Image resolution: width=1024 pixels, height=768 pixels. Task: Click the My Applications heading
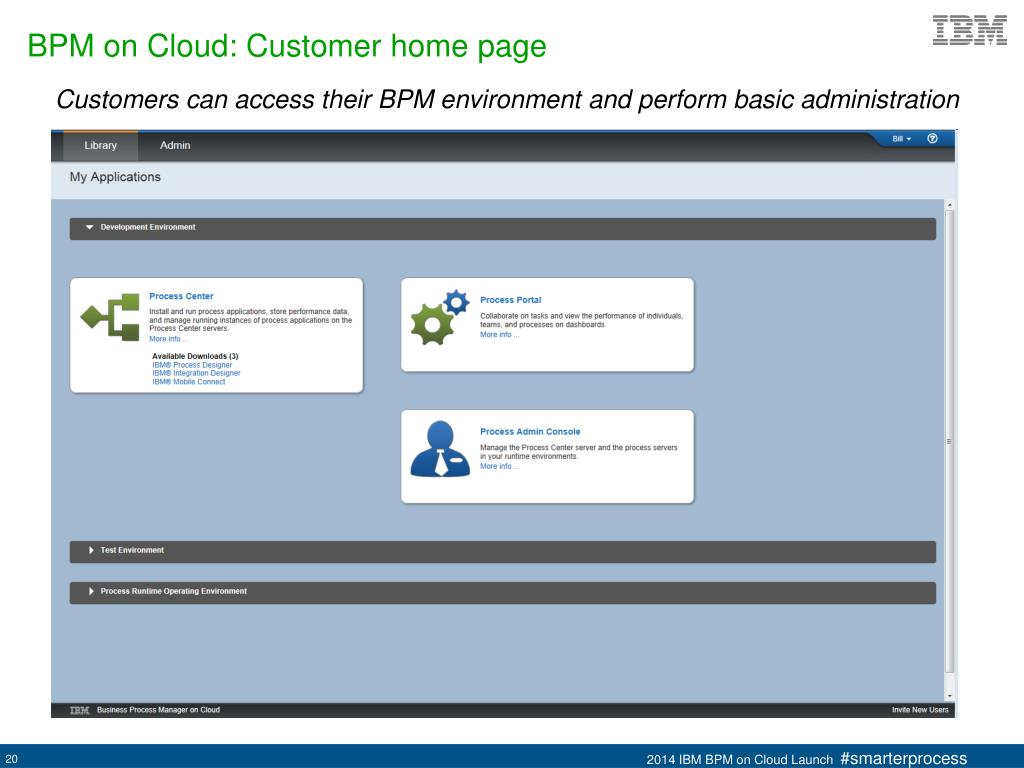pos(115,177)
